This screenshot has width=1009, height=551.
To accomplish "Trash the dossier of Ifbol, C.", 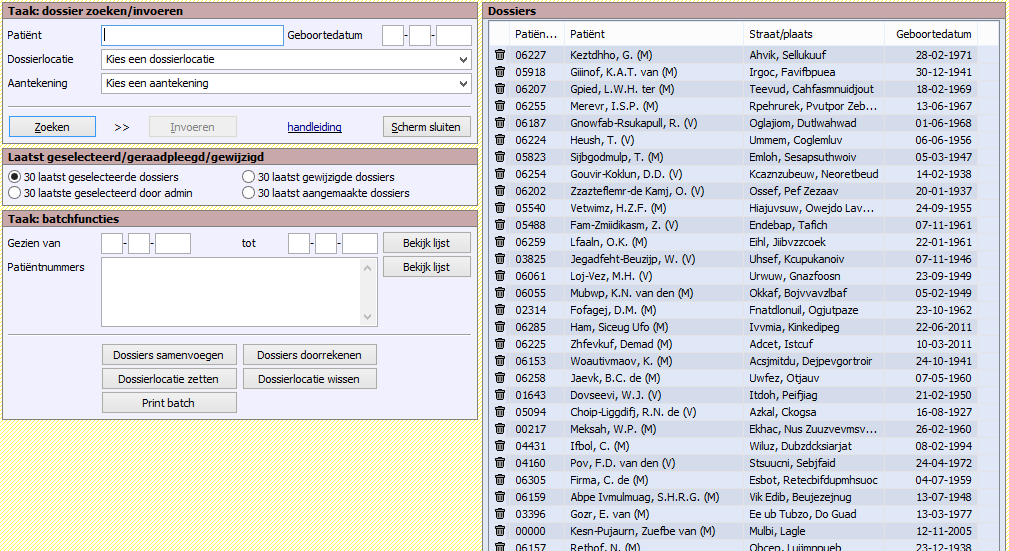I will pos(500,446).
